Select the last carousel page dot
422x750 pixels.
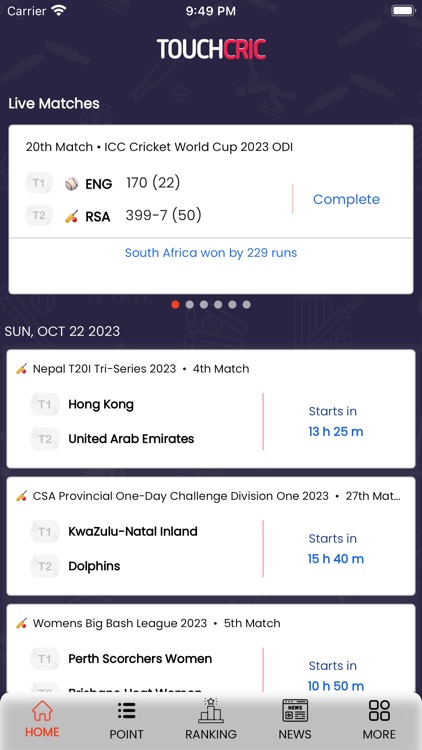click(246, 304)
